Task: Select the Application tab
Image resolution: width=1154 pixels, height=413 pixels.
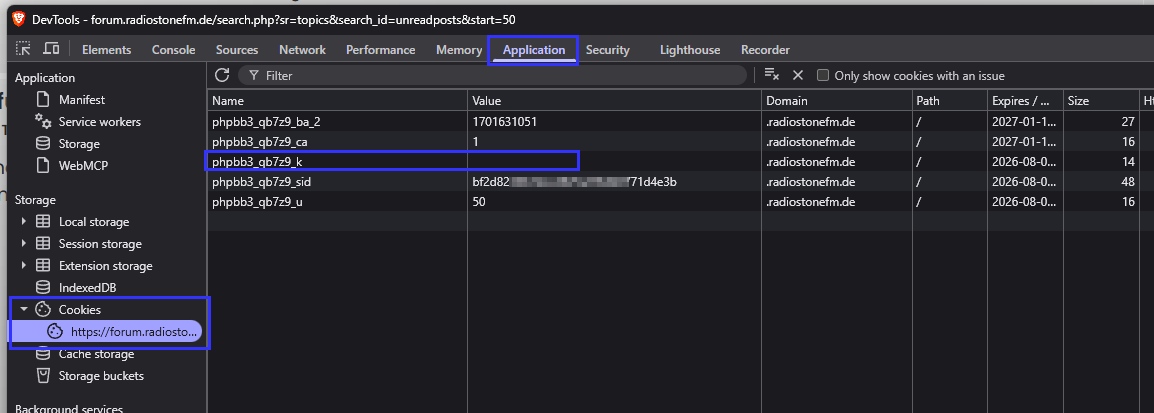Action: (534, 49)
